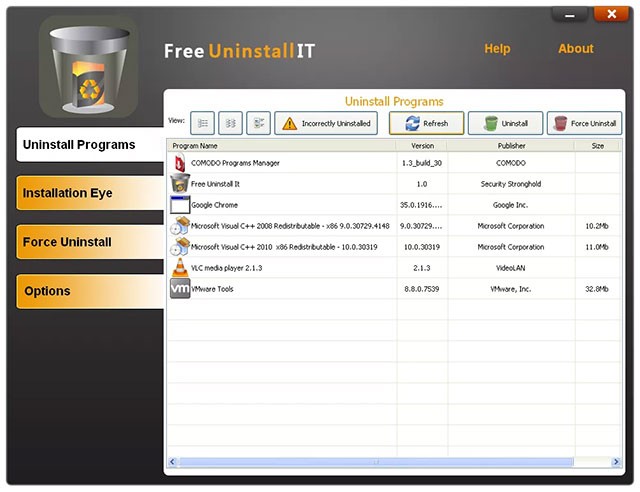Click the third view mode icon
Screen dimensions: 640x492
coord(258,123)
